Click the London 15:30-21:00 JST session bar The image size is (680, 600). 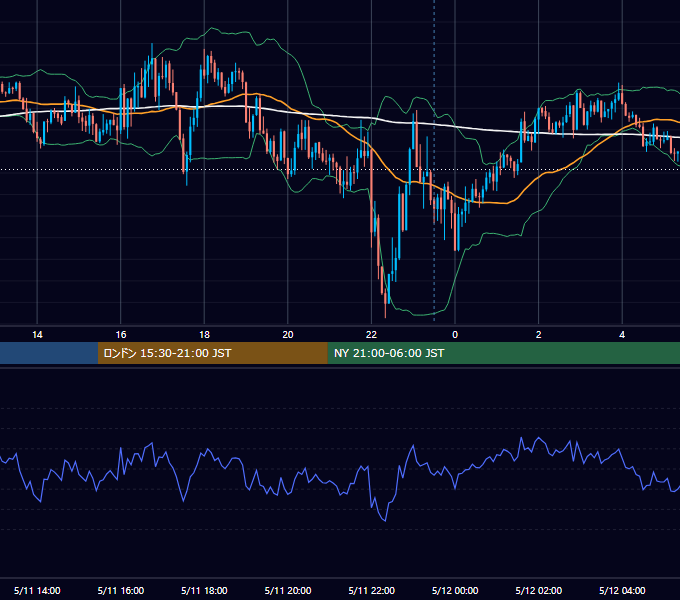[x=212, y=353]
